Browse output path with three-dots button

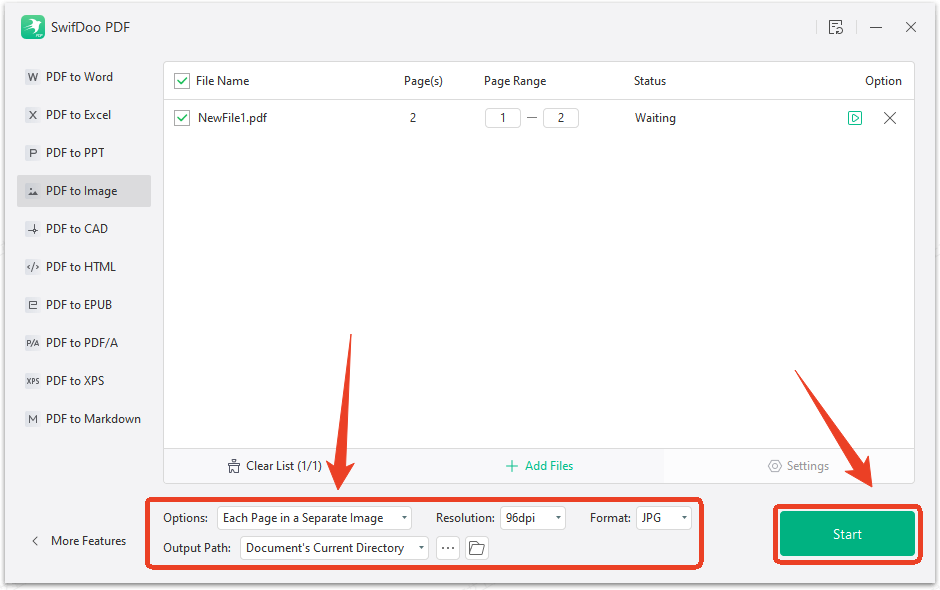pyautogui.click(x=448, y=548)
